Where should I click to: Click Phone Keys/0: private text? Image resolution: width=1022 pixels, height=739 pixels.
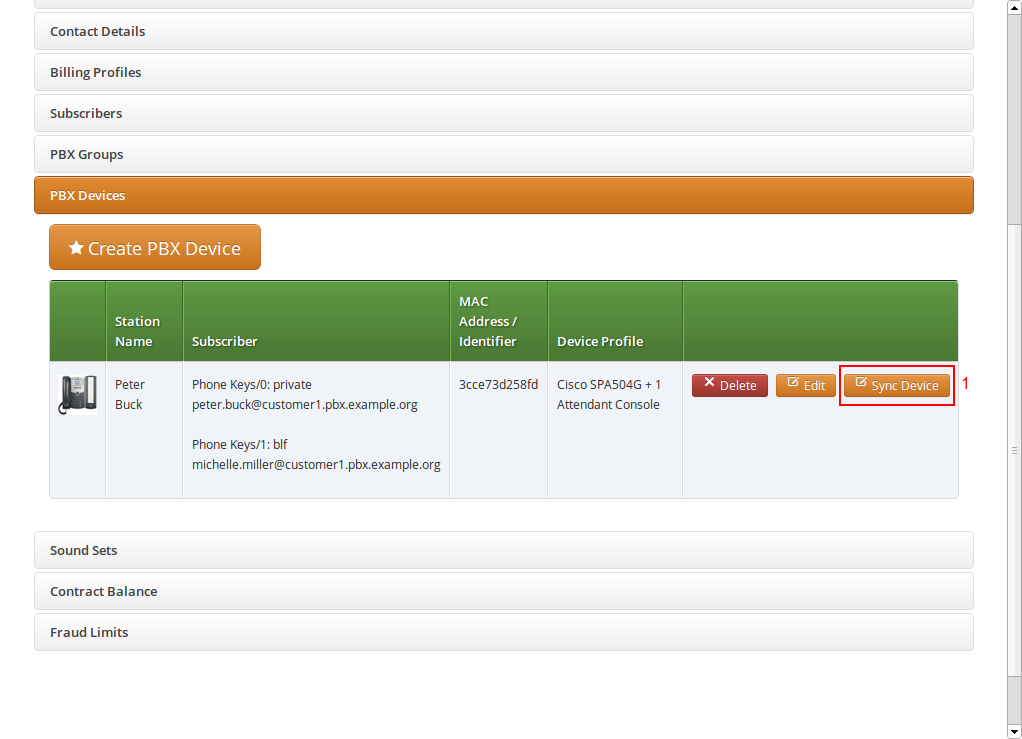click(252, 384)
